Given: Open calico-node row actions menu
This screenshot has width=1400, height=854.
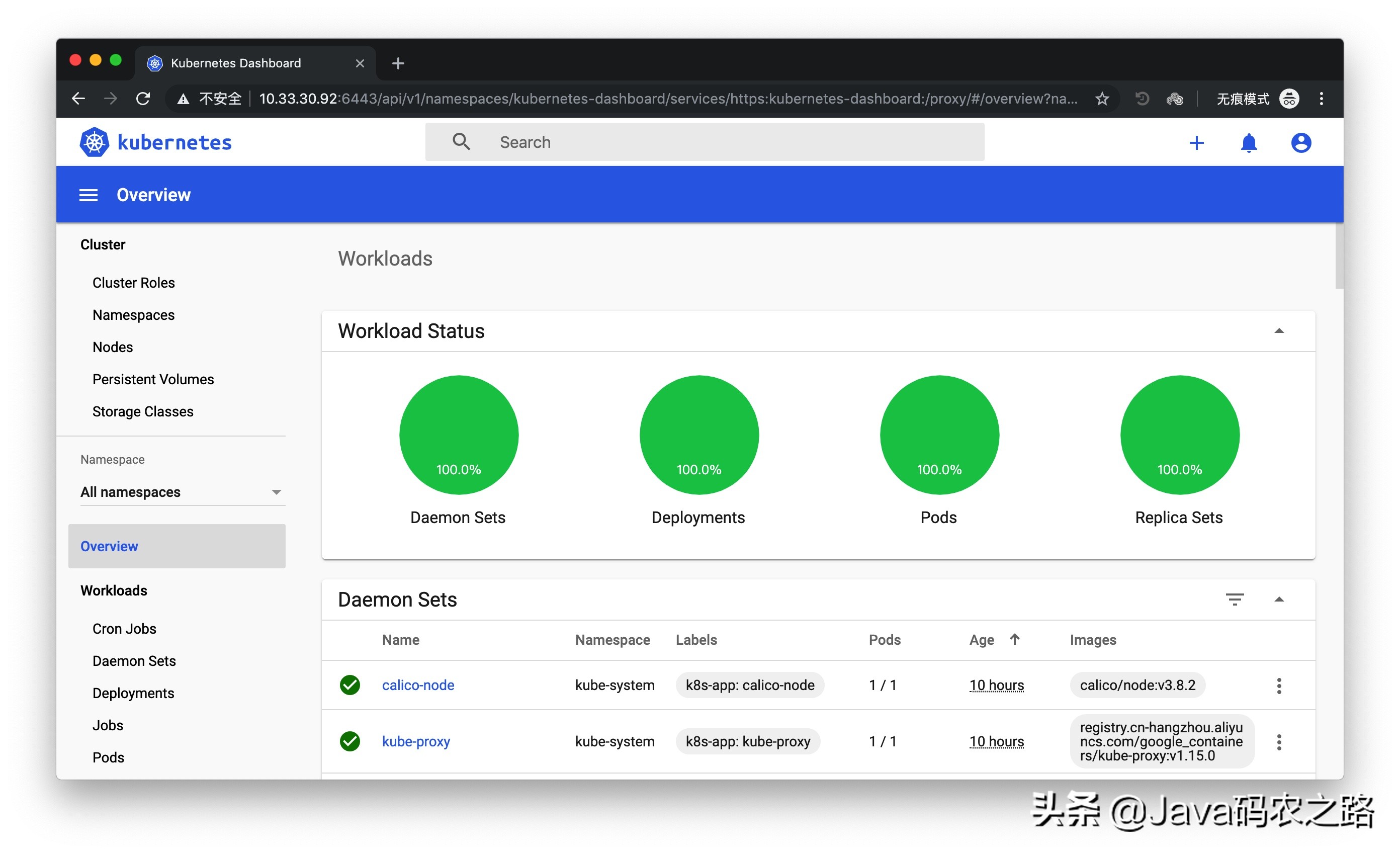Looking at the screenshot, I should (1279, 685).
